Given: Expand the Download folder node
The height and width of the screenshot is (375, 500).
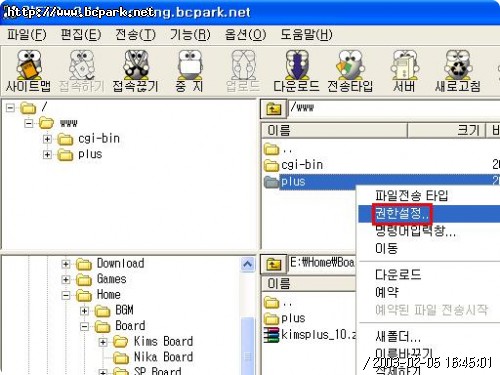Looking at the screenshot, I should coord(66,264).
